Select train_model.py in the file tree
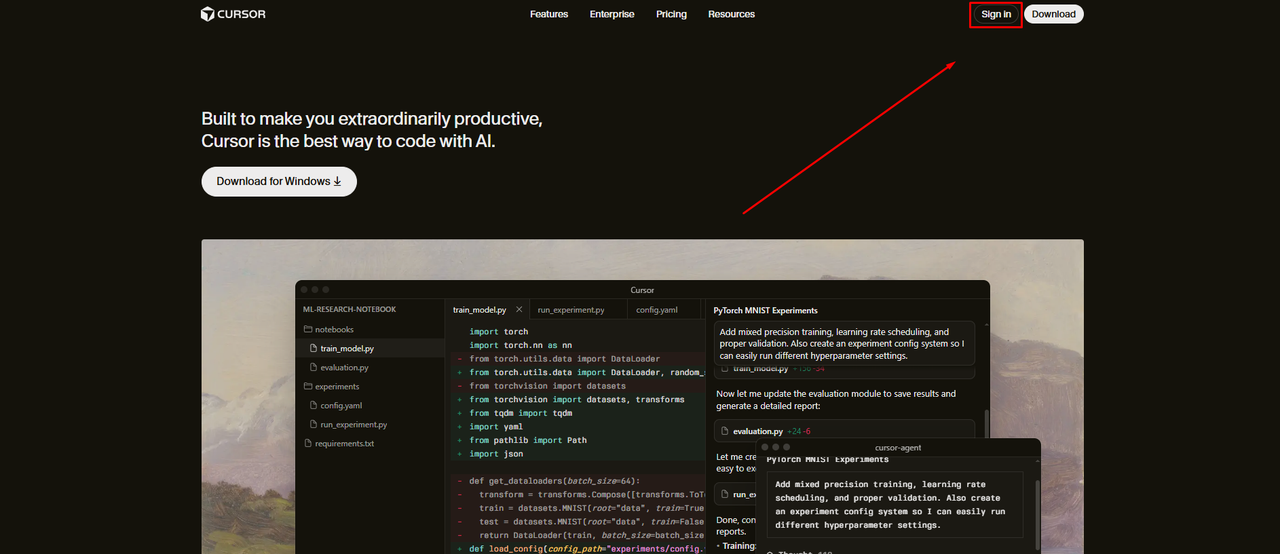This screenshot has width=1280, height=554. click(x=370, y=348)
